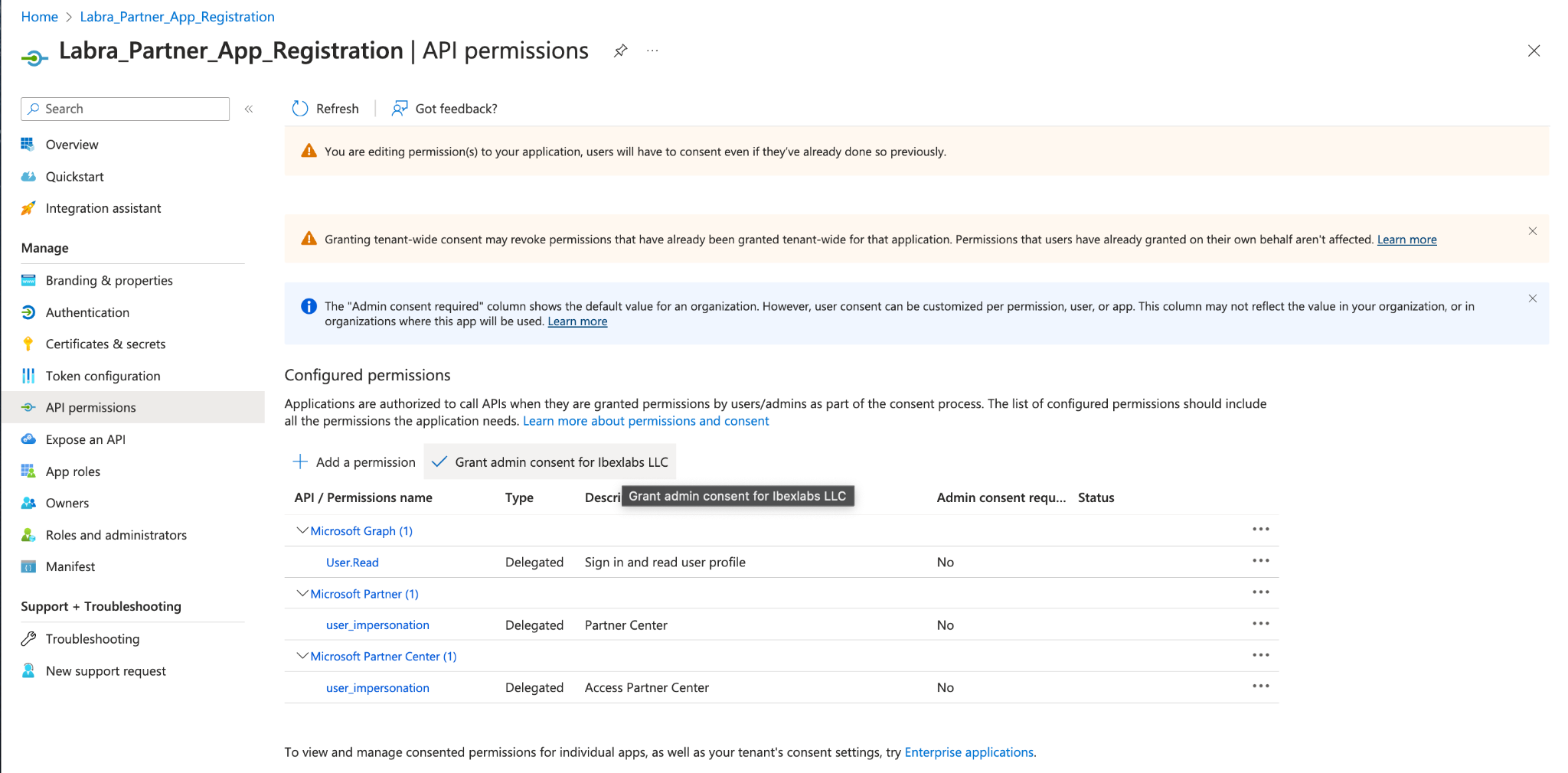This screenshot has width=1568, height=773.
Task: Click the Type column header
Action: point(519,497)
